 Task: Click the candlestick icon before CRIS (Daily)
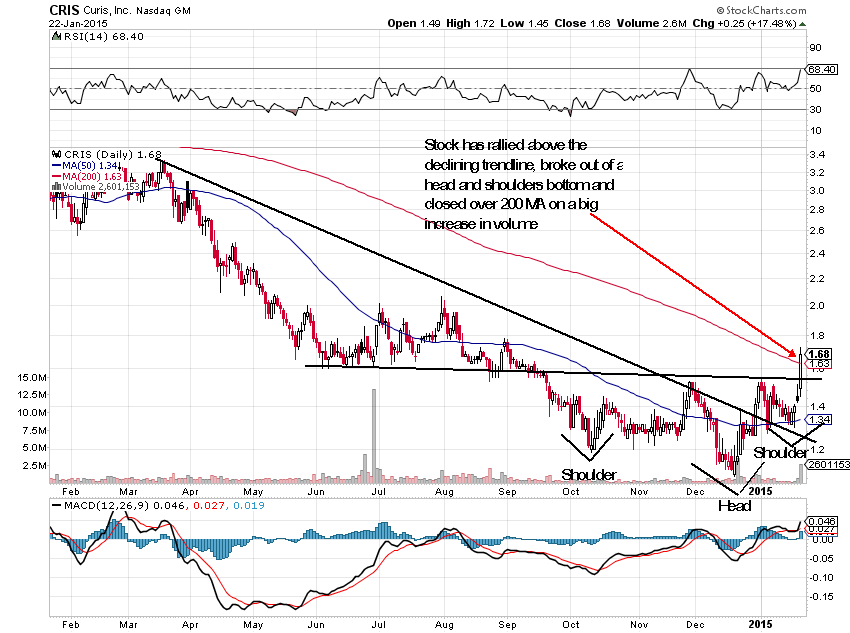(x=56, y=154)
